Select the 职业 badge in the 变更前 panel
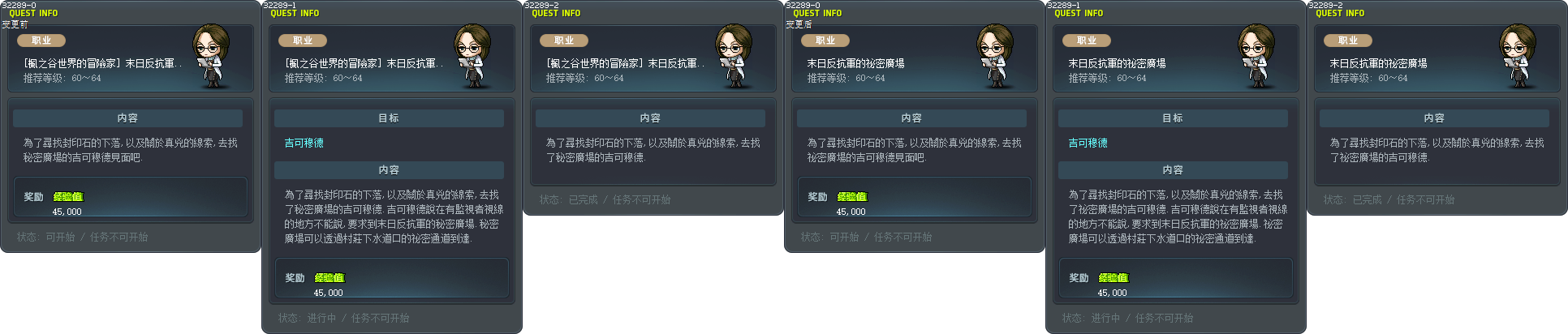The height and width of the screenshot is (334, 1568). tap(41, 41)
